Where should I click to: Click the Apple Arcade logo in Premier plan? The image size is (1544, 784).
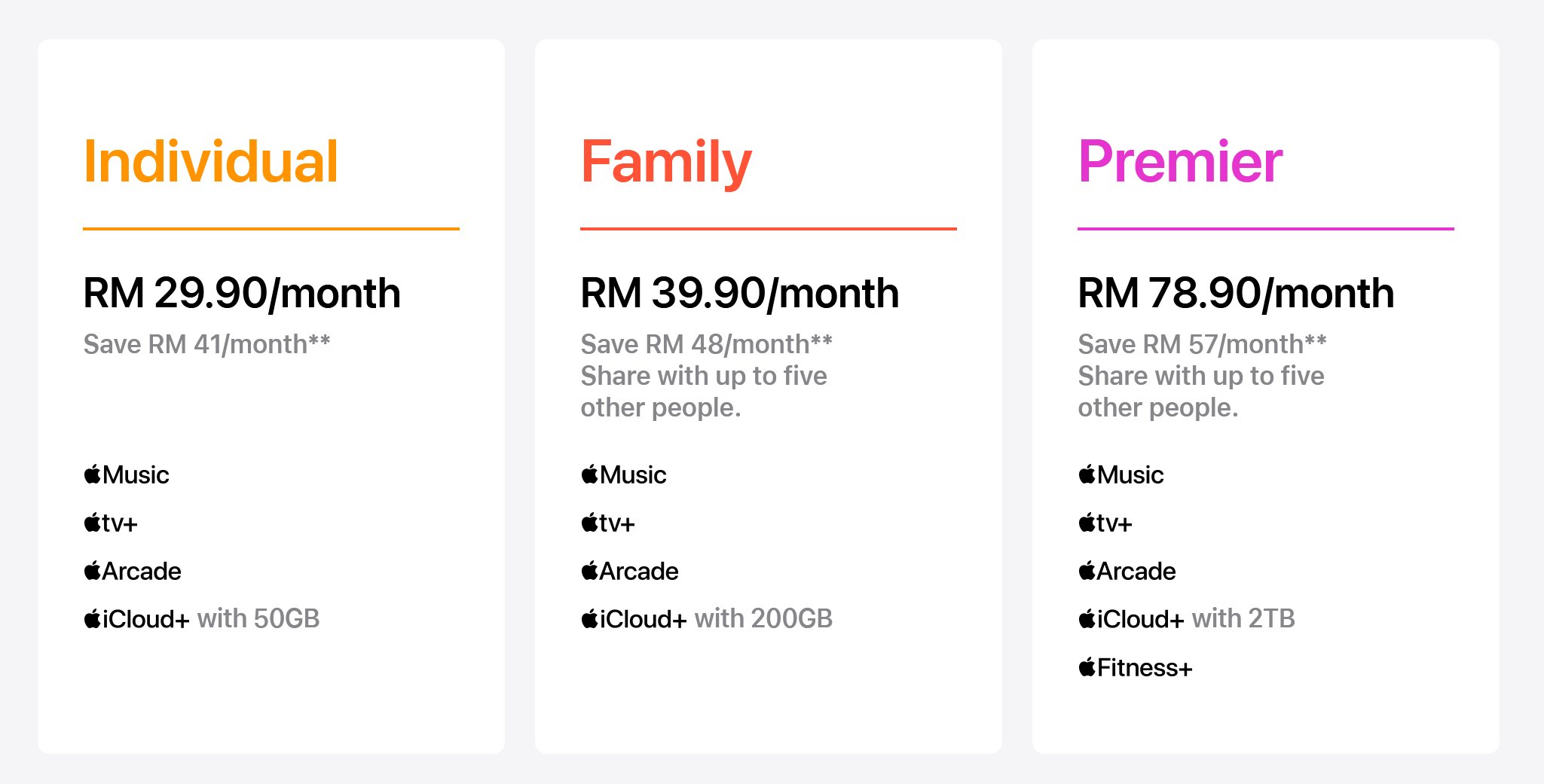(1127, 571)
